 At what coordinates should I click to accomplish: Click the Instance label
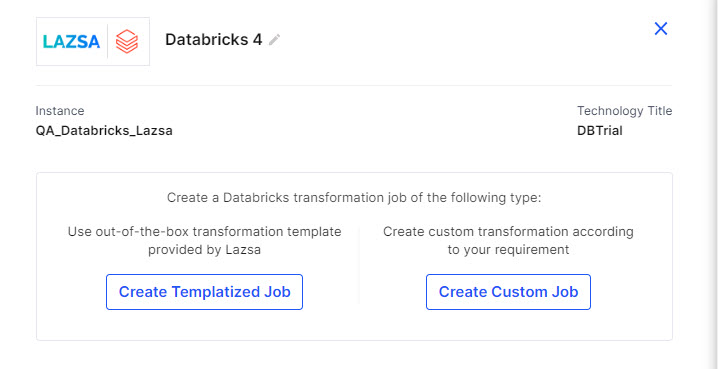[60, 111]
